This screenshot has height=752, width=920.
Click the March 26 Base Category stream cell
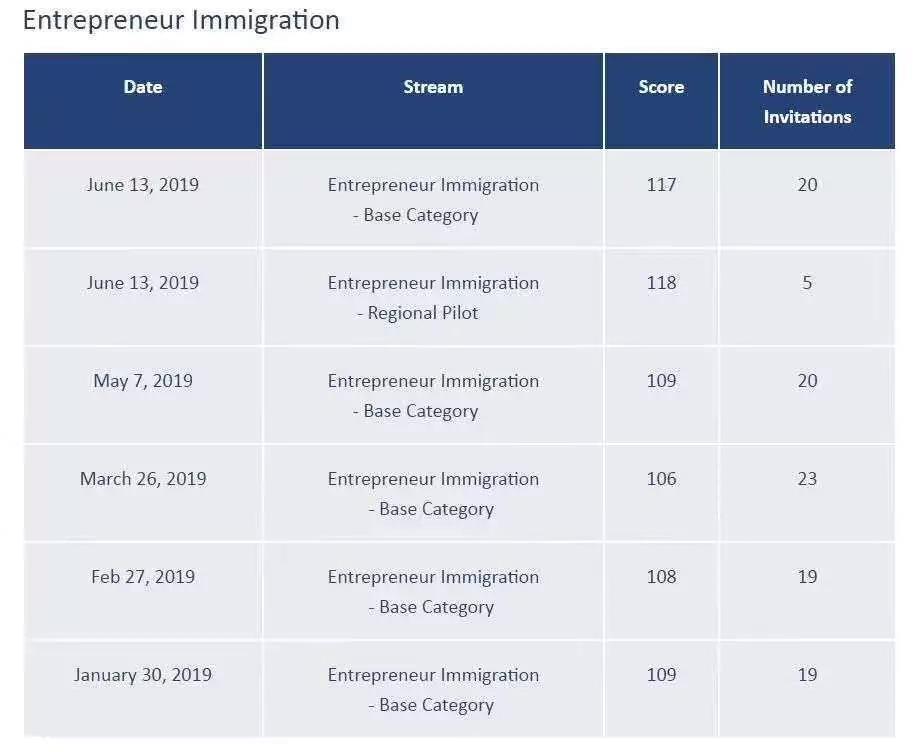(433, 493)
